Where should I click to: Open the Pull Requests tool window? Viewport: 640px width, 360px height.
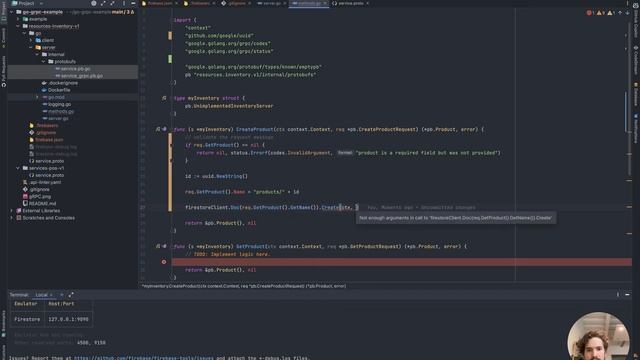pos(4,71)
